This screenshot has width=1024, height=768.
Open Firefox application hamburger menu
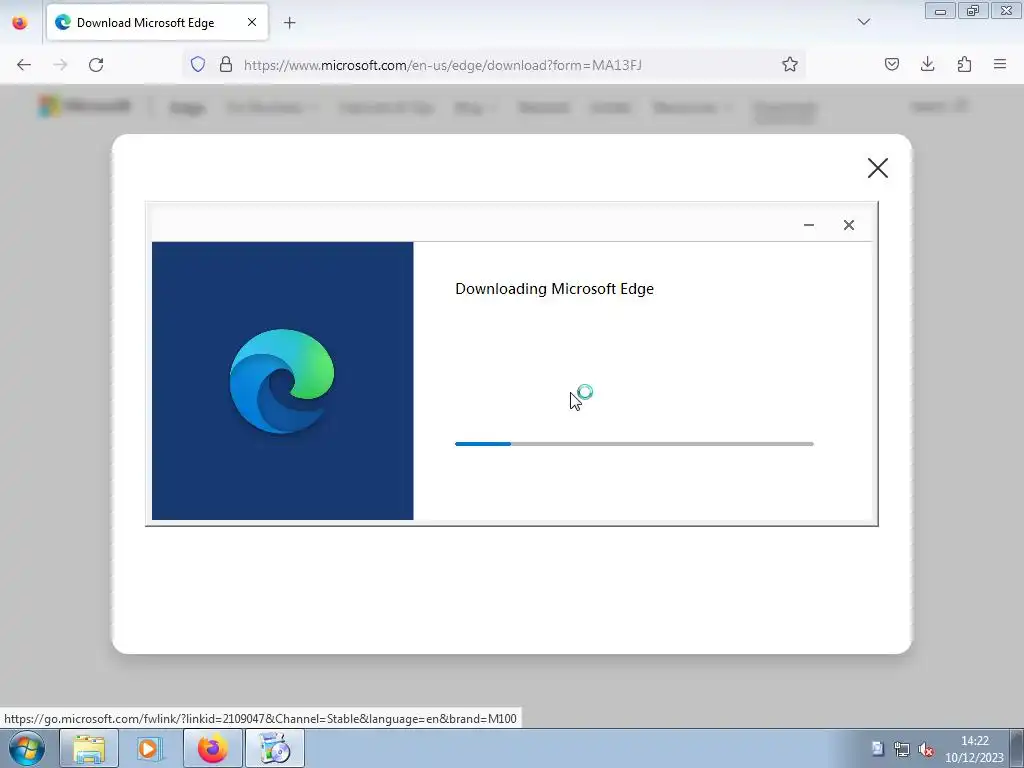[x=1000, y=65]
